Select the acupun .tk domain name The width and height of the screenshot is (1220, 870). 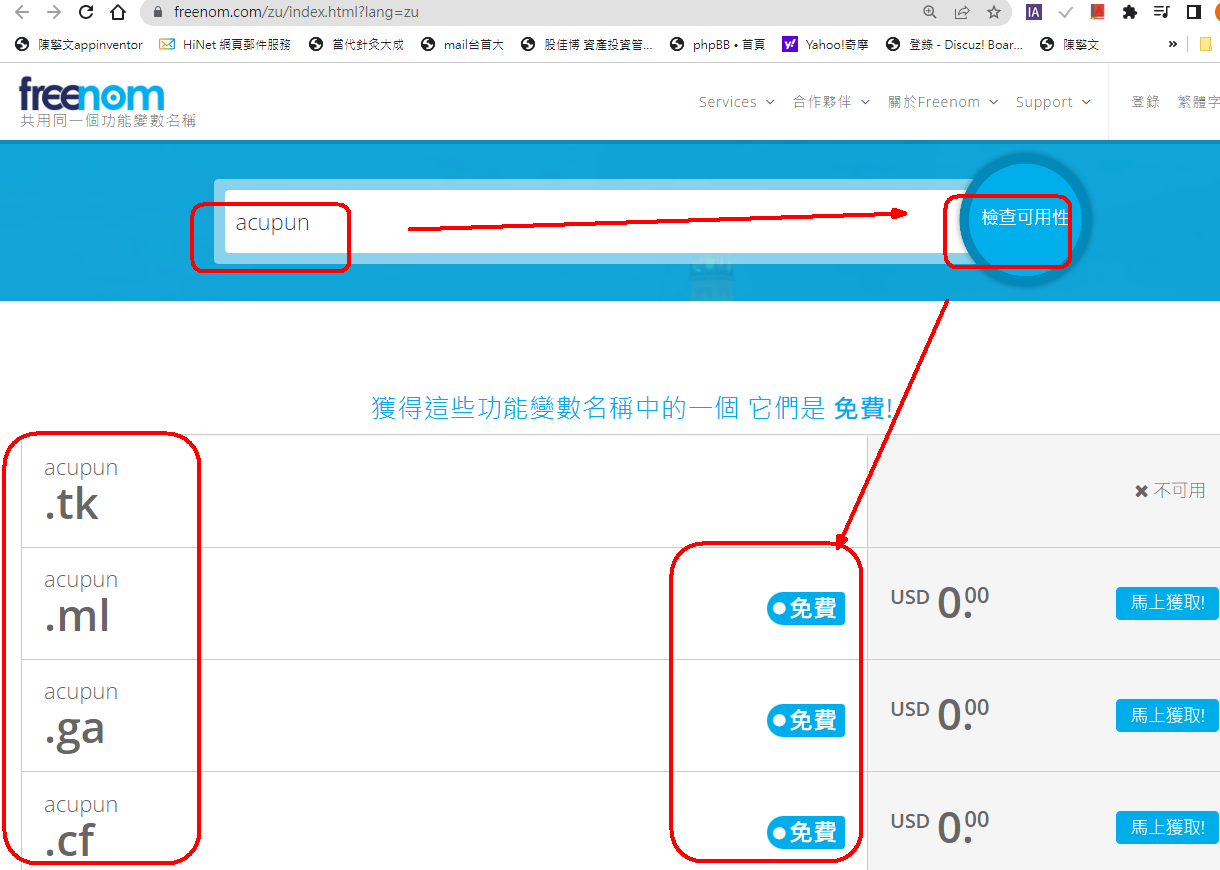point(81,491)
